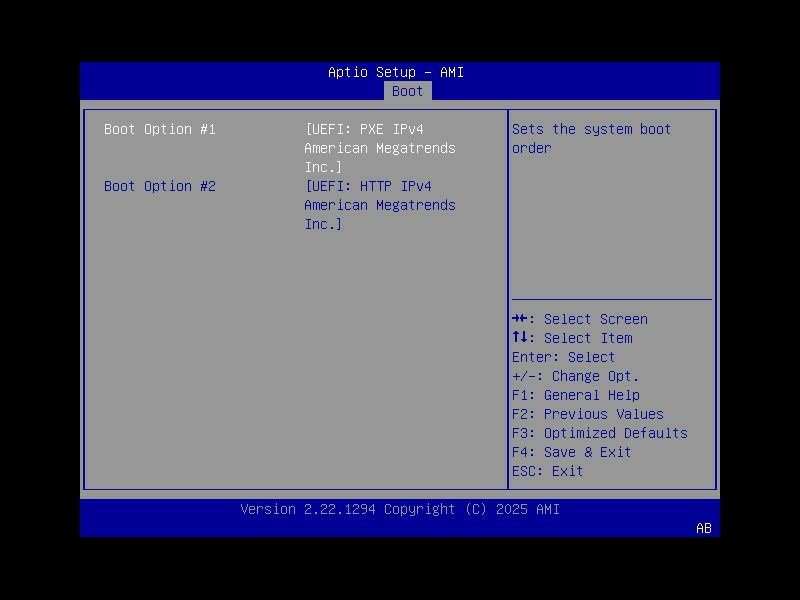Image resolution: width=800 pixels, height=600 pixels.
Task: Click the 'Enter: Select' hint
Action: [x=563, y=357]
